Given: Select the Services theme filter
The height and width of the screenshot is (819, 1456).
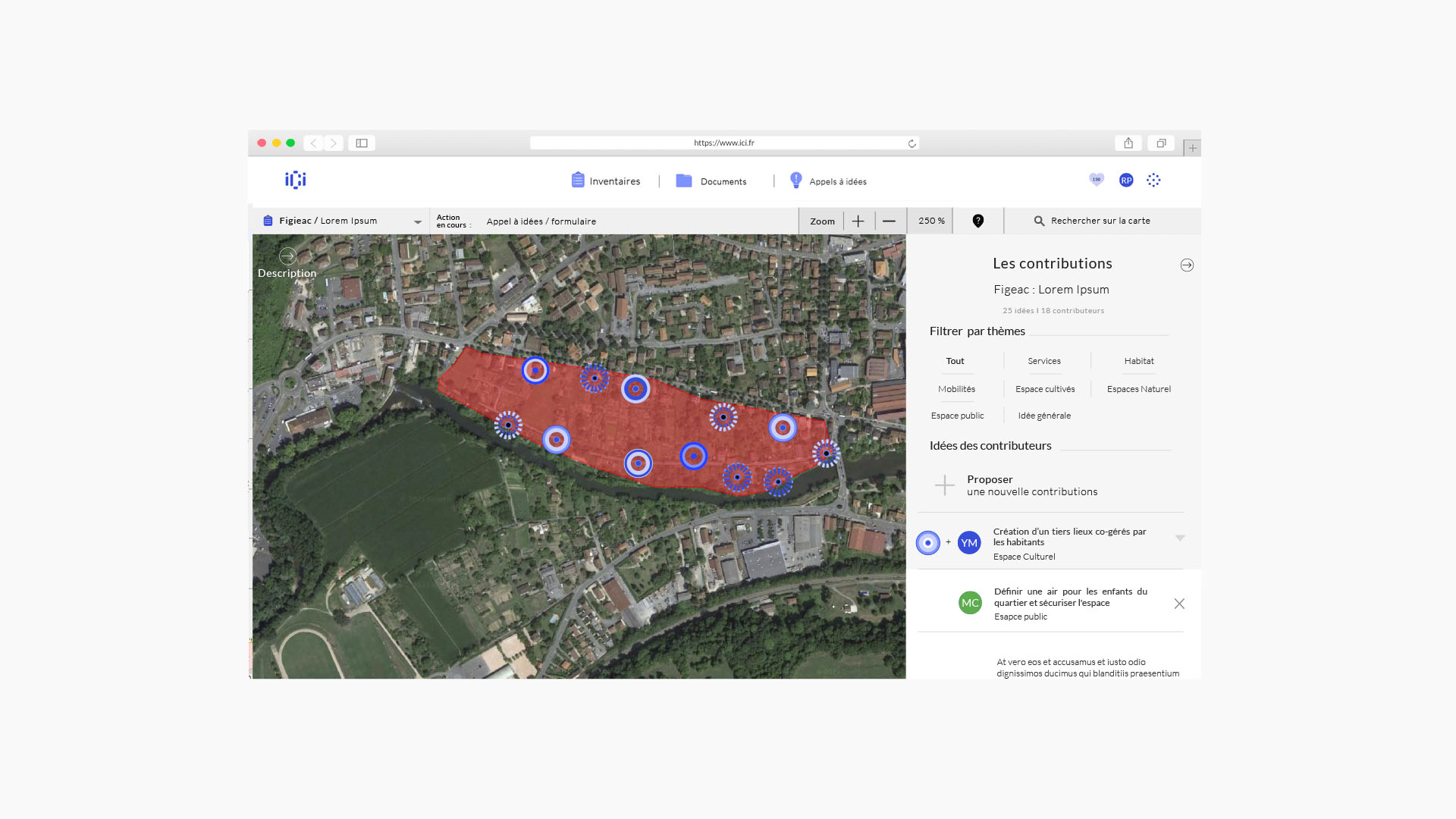Looking at the screenshot, I should [1044, 361].
